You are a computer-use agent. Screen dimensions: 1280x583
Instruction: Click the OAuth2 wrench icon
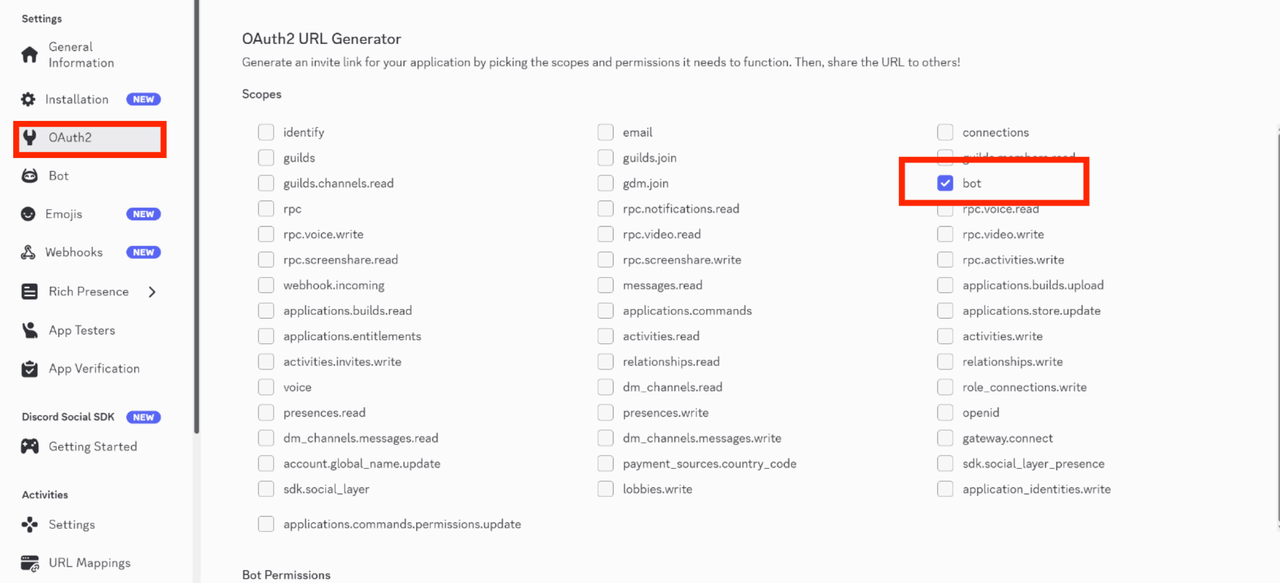pos(30,138)
